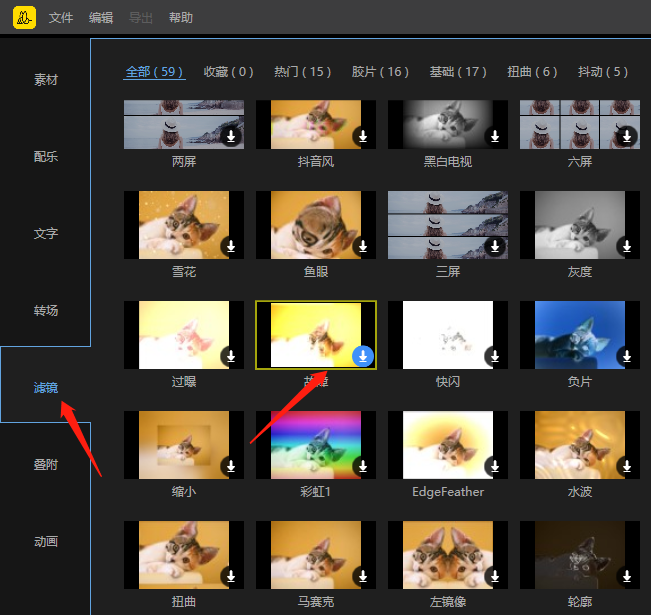Image resolution: width=651 pixels, height=615 pixels.
Task: Select the 水波 water ripple thumbnail
Action: click(579, 445)
